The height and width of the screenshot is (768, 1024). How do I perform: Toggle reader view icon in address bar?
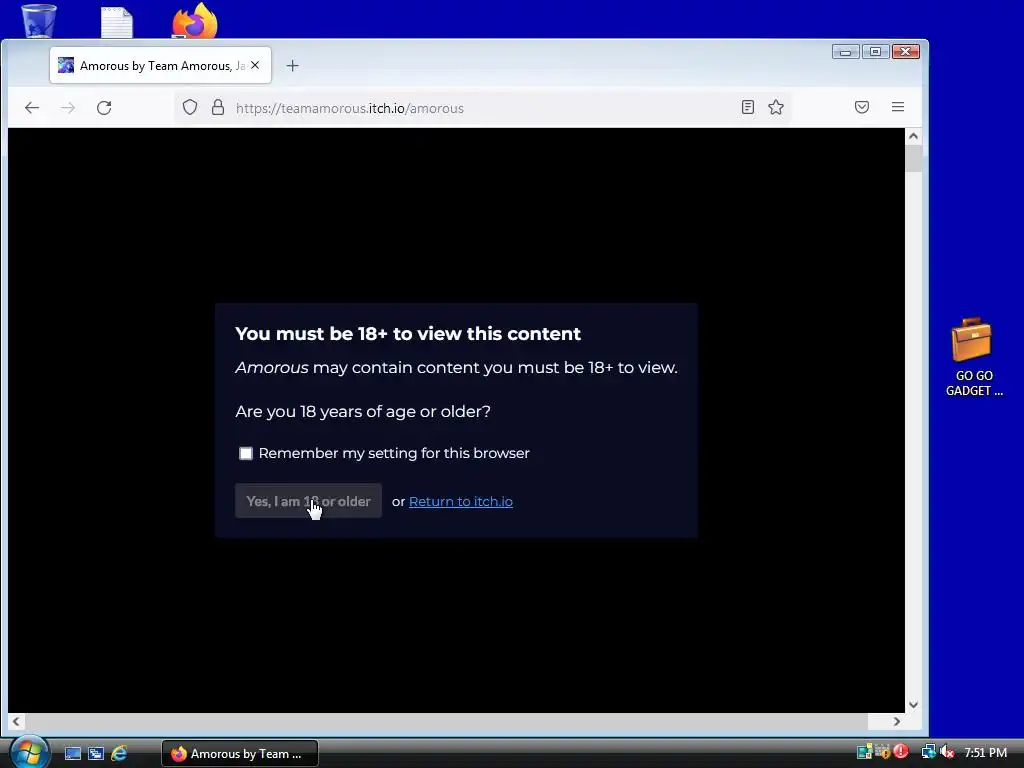coord(748,107)
